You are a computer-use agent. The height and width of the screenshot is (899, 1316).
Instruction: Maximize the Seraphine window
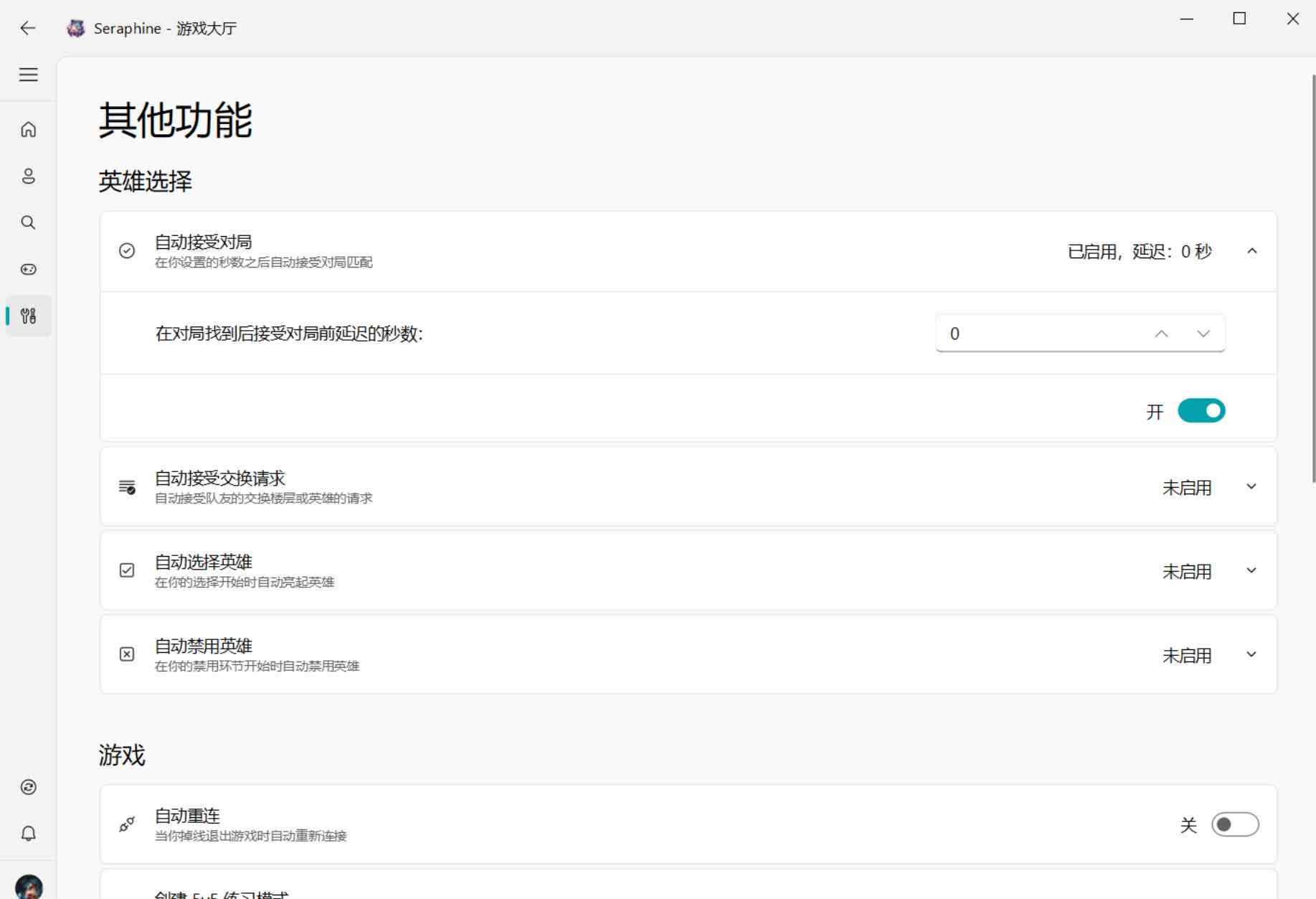pyautogui.click(x=1239, y=19)
